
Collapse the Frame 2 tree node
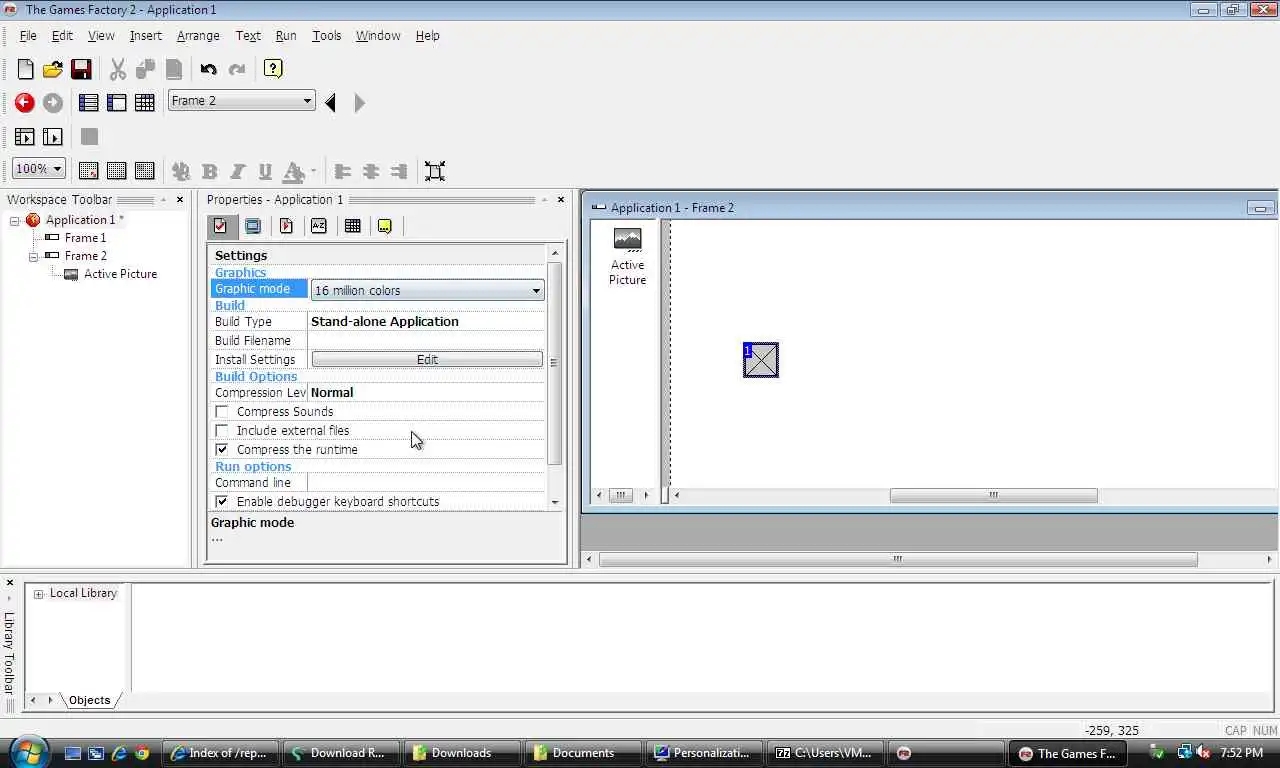[x=33, y=257]
